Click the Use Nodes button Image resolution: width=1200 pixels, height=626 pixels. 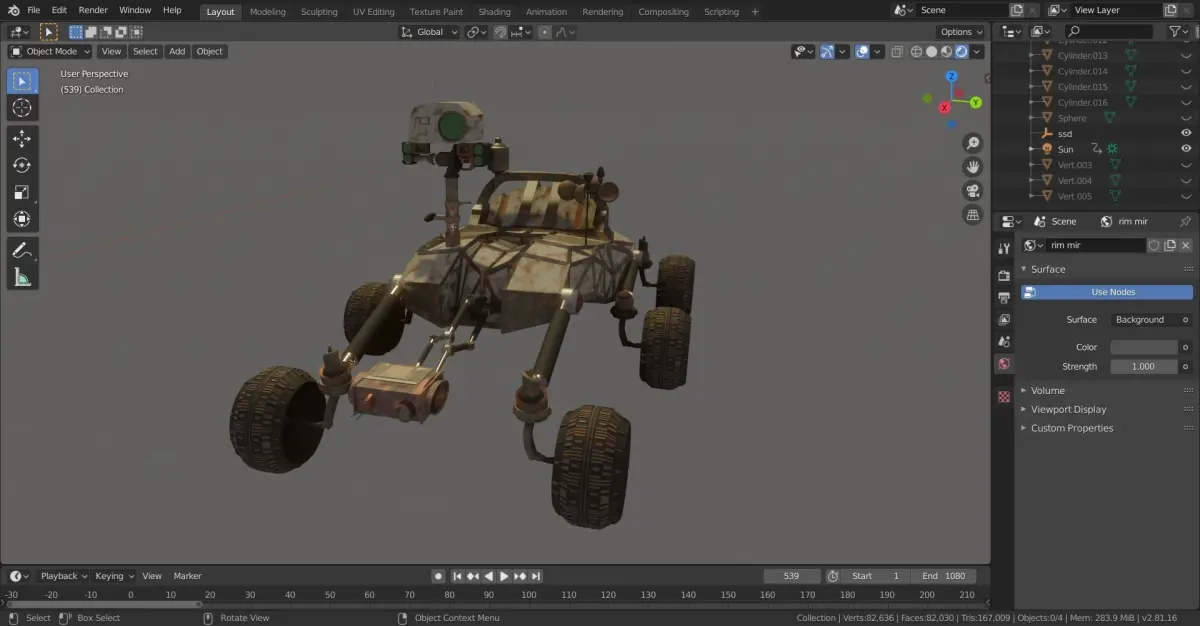(1107, 292)
